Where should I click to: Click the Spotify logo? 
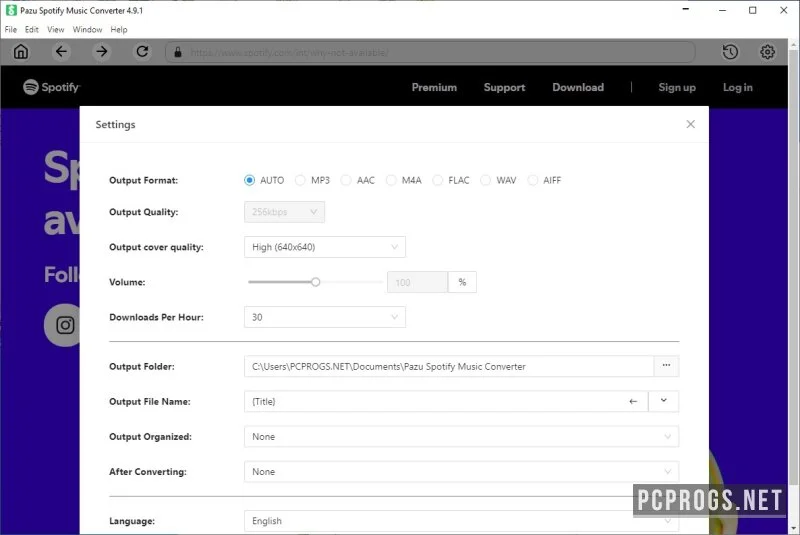(51, 87)
